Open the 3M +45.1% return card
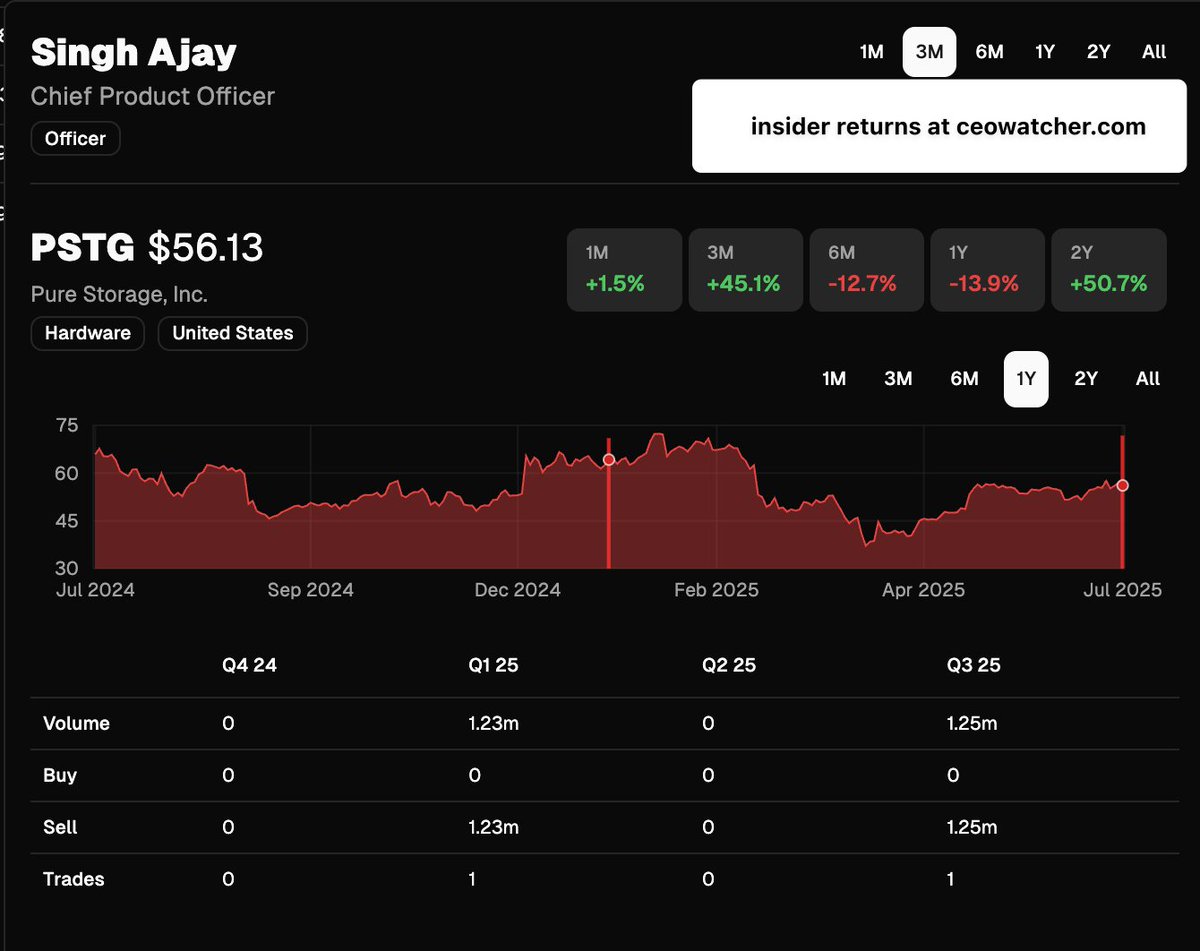1200x951 pixels. coord(746,270)
